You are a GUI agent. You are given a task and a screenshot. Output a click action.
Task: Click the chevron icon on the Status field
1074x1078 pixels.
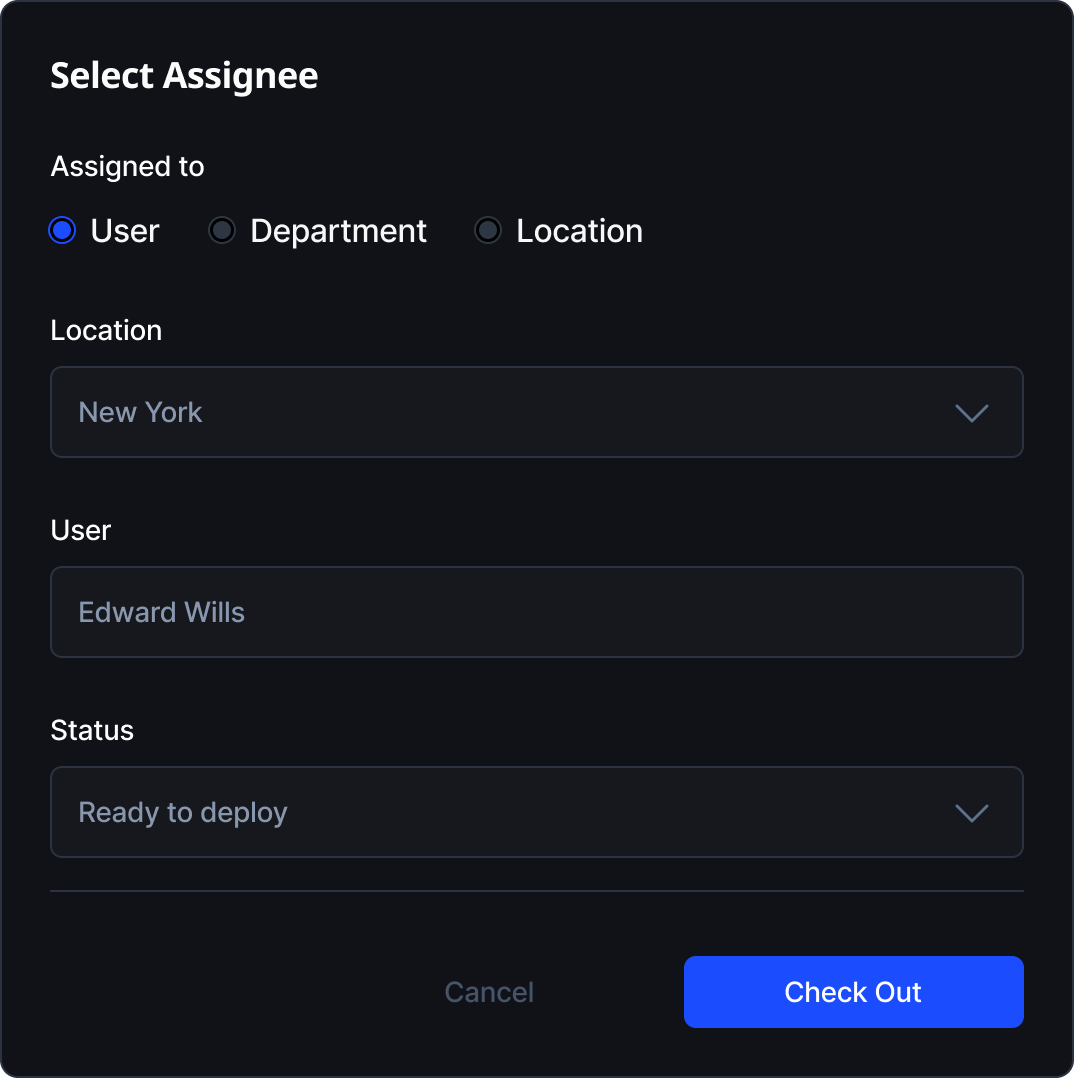(971, 812)
